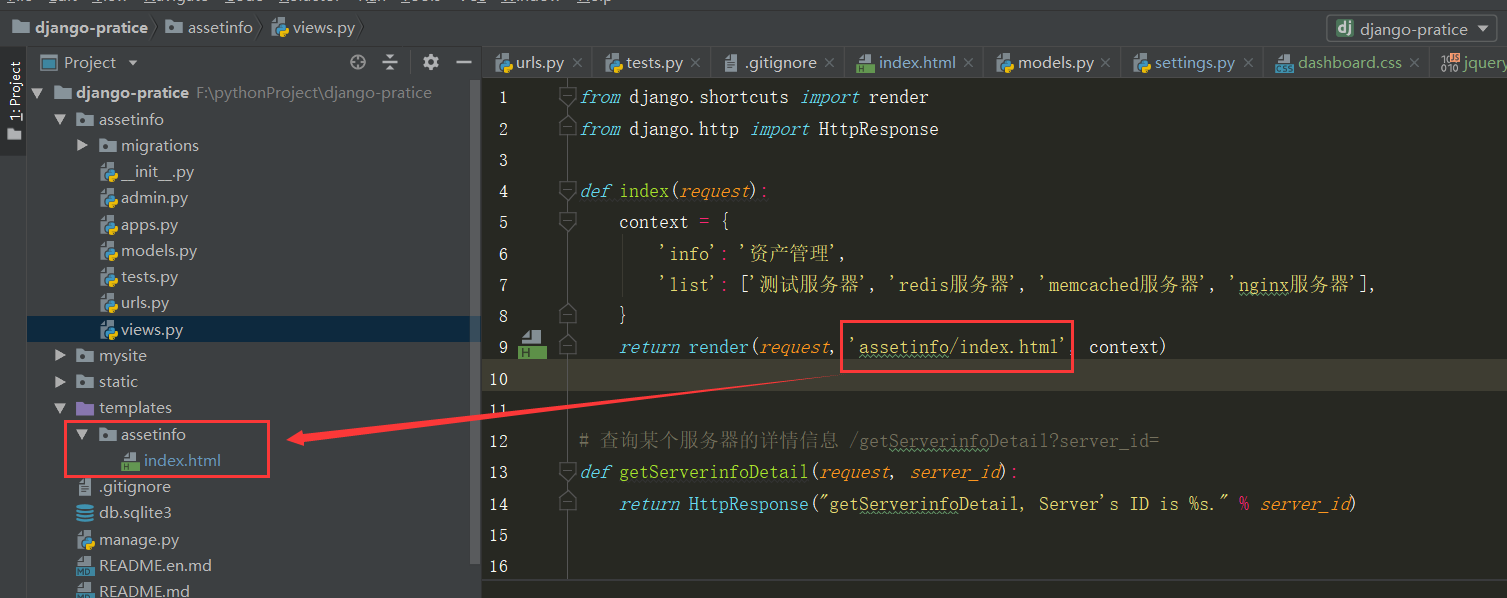The width and height of the screenshot is (1507, 598).
Task: Switch to the urls.py editor tab
Action: (539, 63)
